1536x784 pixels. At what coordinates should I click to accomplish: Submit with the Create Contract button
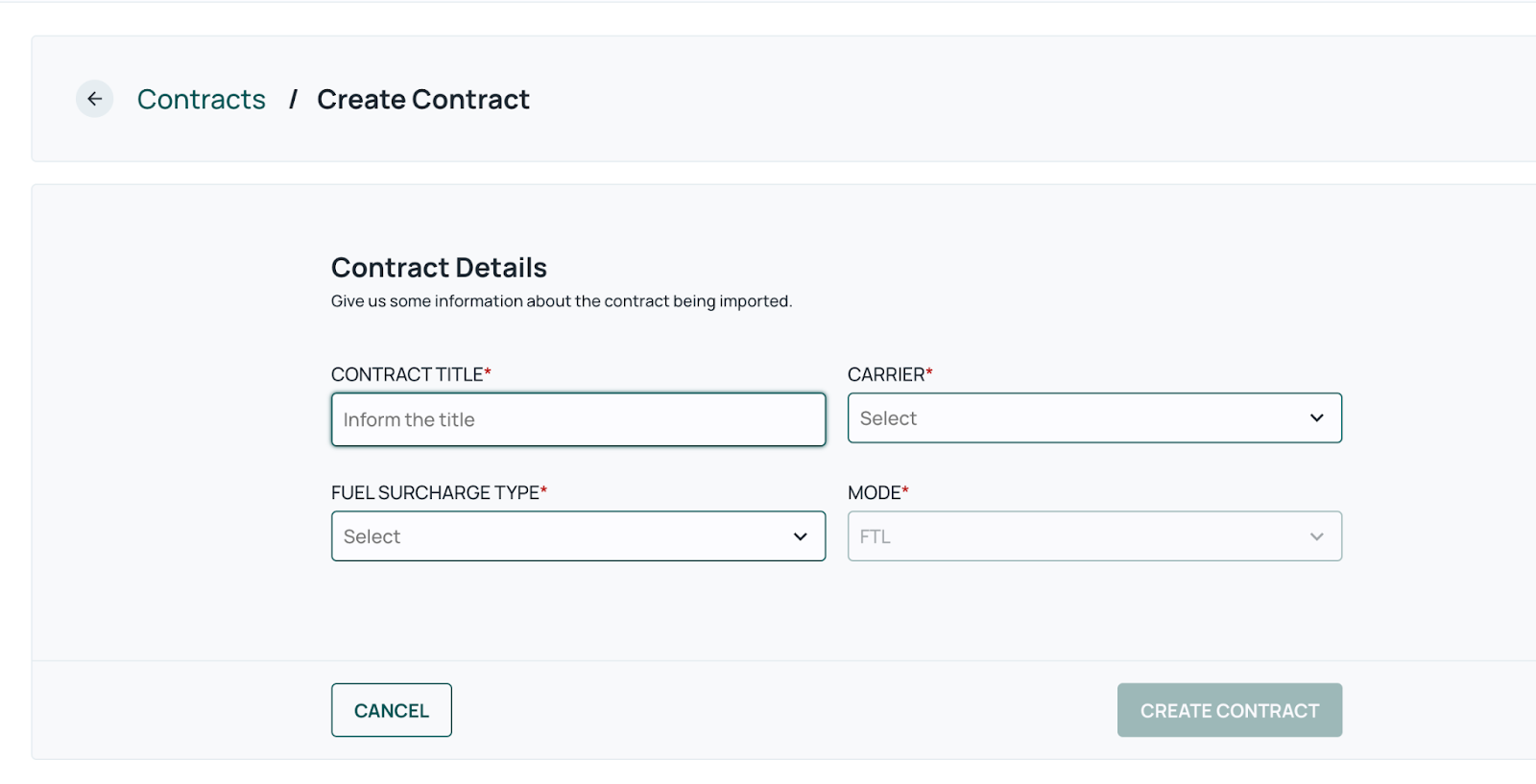pyautogui.click(x=1229, y=710)
